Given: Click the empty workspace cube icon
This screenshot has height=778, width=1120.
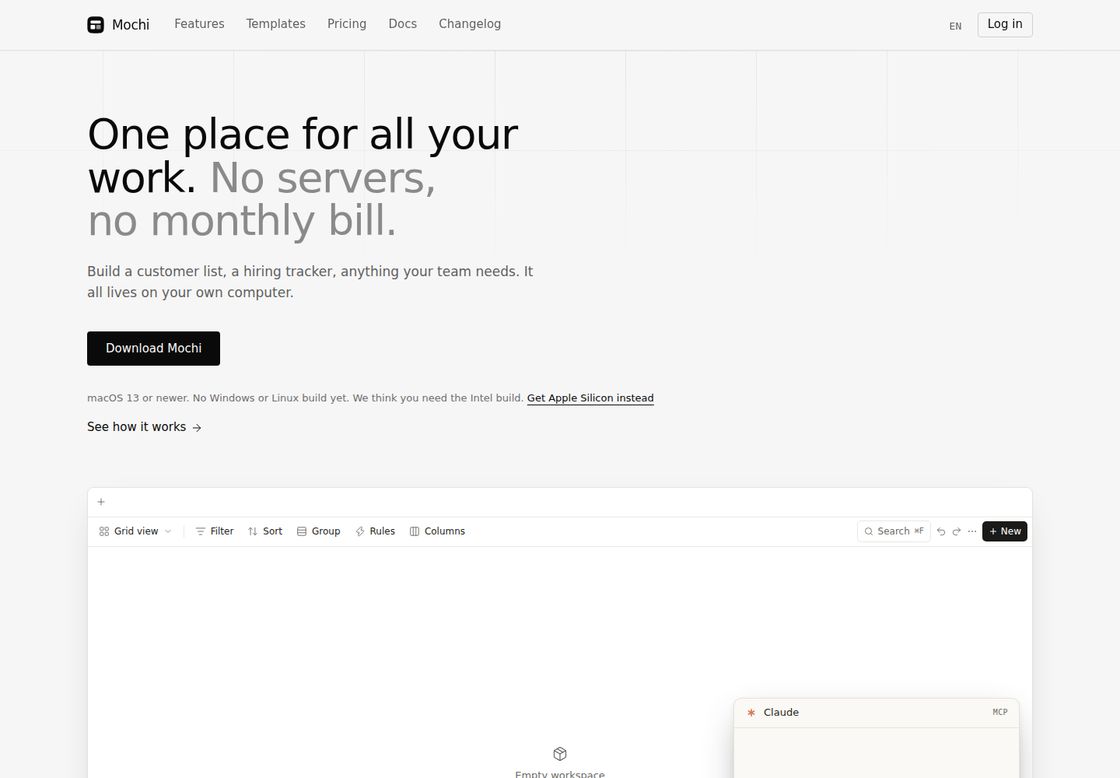Looking at the screenshot, I should point(560,754).
